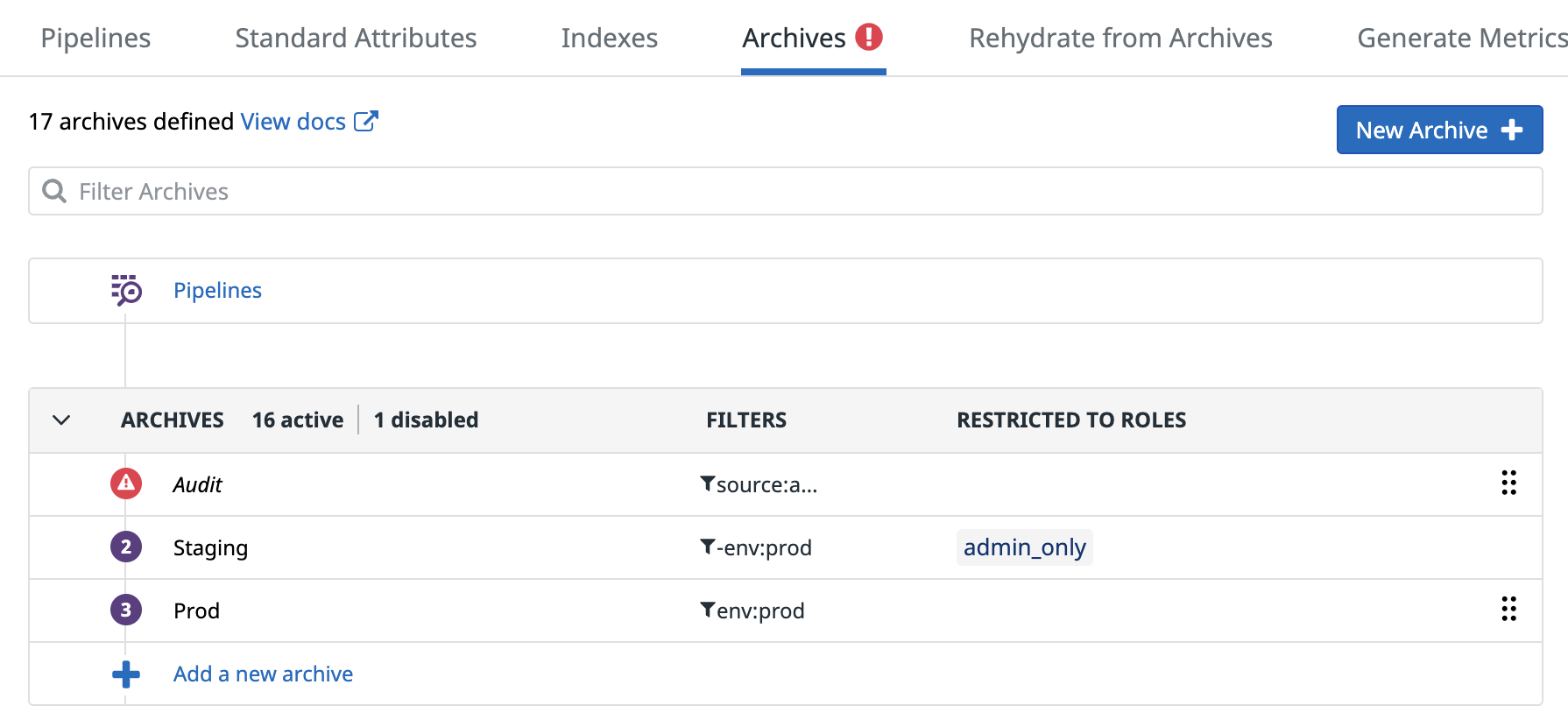This screenshot has width=1568, height=727.
Task: Click the number 3 badge beside Prod
Action: coord(126,611)
